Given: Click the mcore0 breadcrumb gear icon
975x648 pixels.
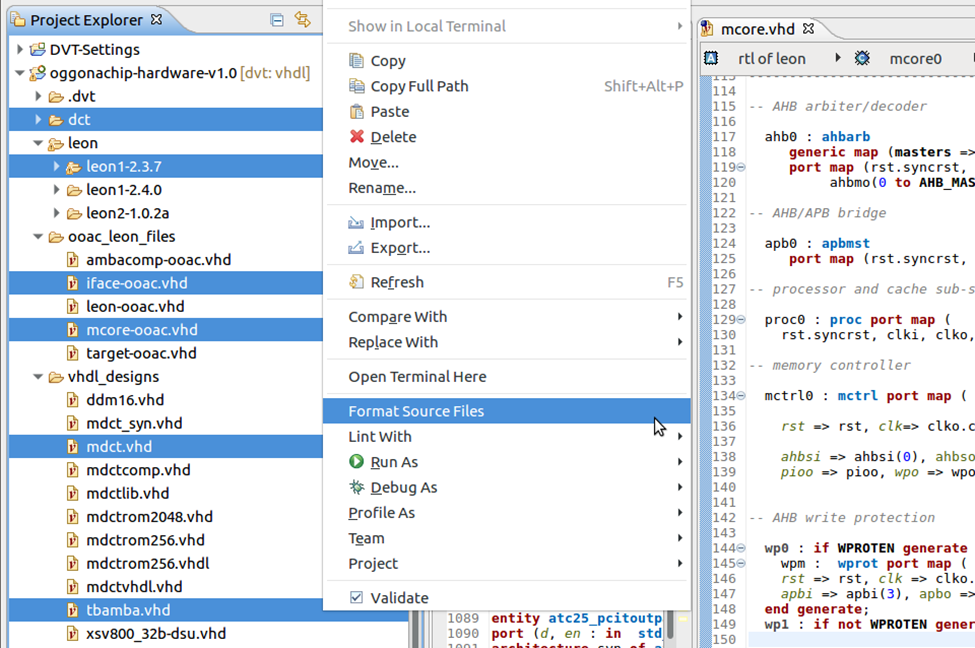Looking at the screenshot, I should 862,58.
